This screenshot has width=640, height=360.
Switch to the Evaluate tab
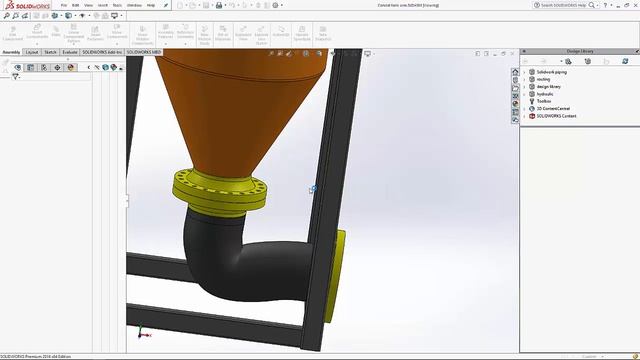[x=70, y=52]
